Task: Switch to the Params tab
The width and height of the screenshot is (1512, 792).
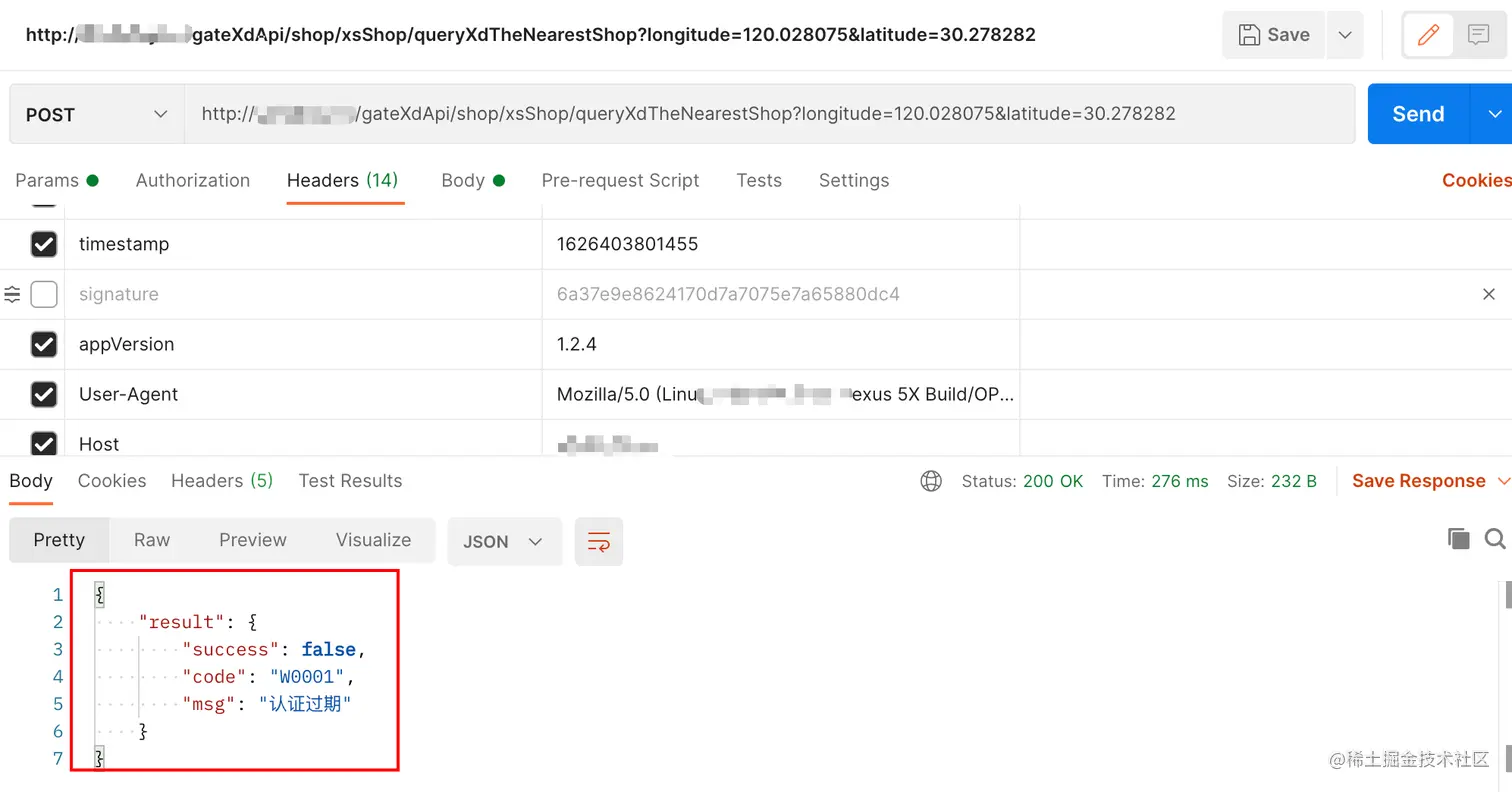Action: [57, 180]
